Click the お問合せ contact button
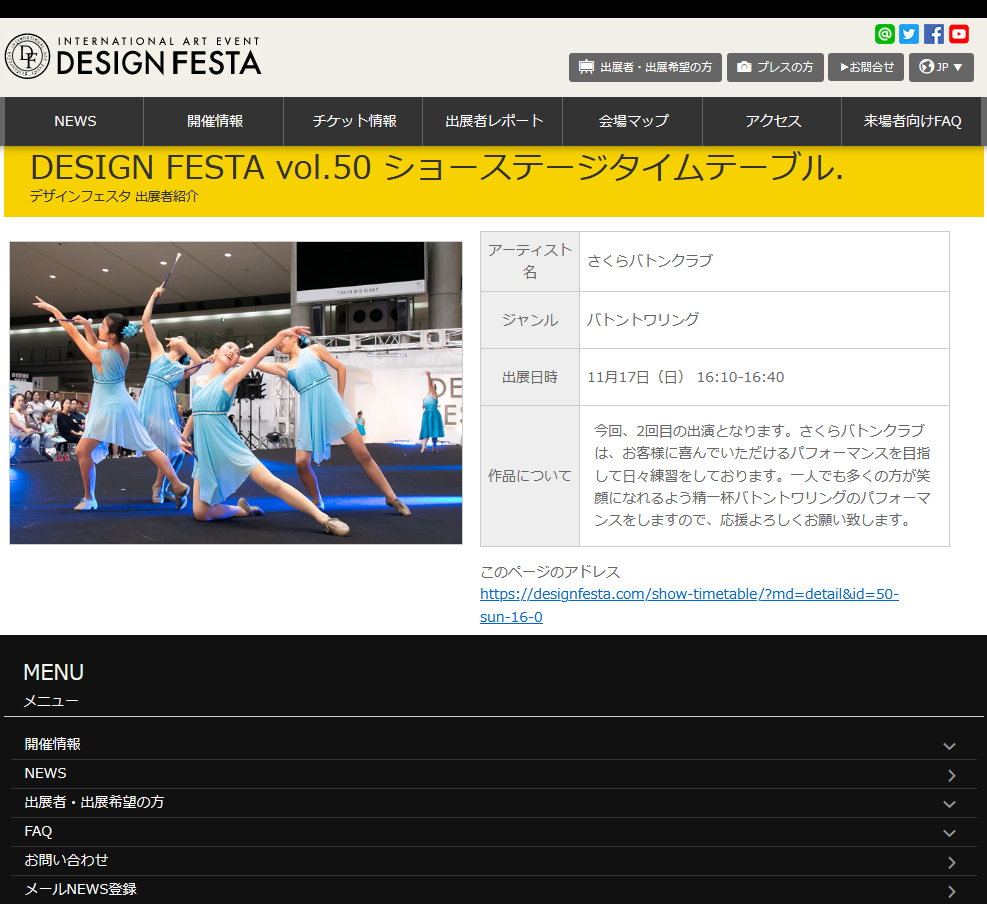Screen dimensions: 987x904 866,67
